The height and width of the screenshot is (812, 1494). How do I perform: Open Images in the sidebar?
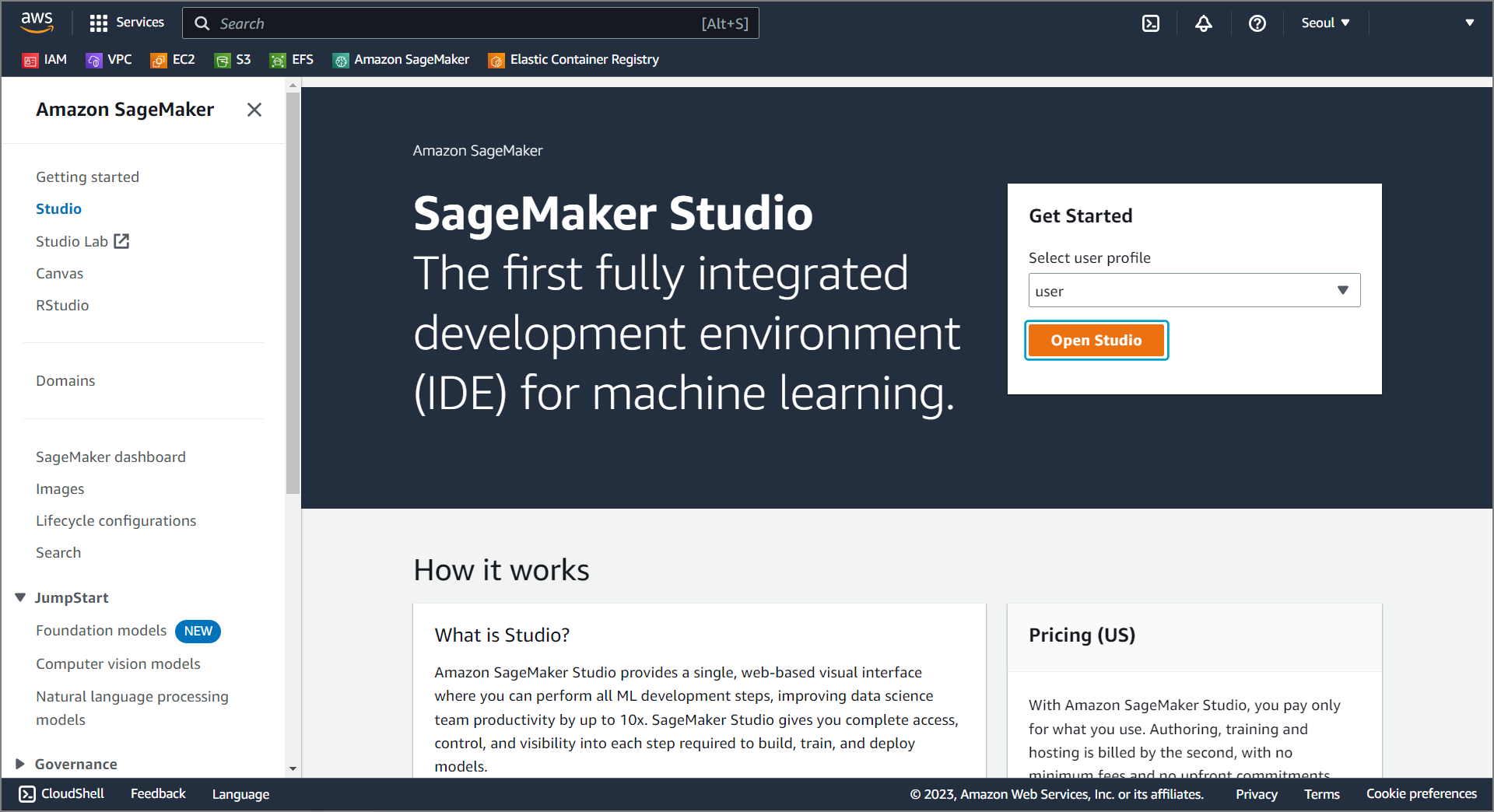60,488
